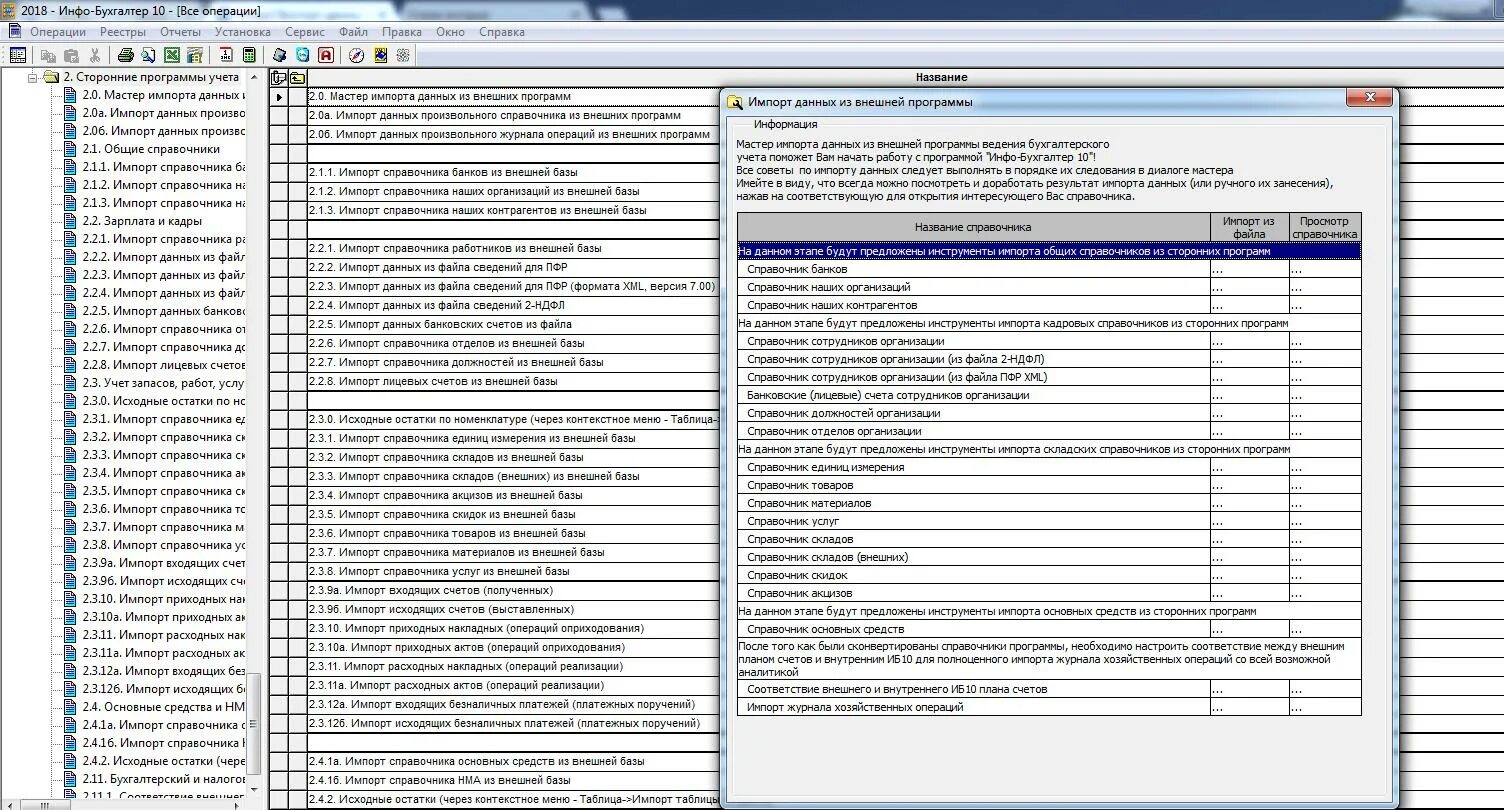Open the Операции menu
1504x810 pixels.
point(58,32)
